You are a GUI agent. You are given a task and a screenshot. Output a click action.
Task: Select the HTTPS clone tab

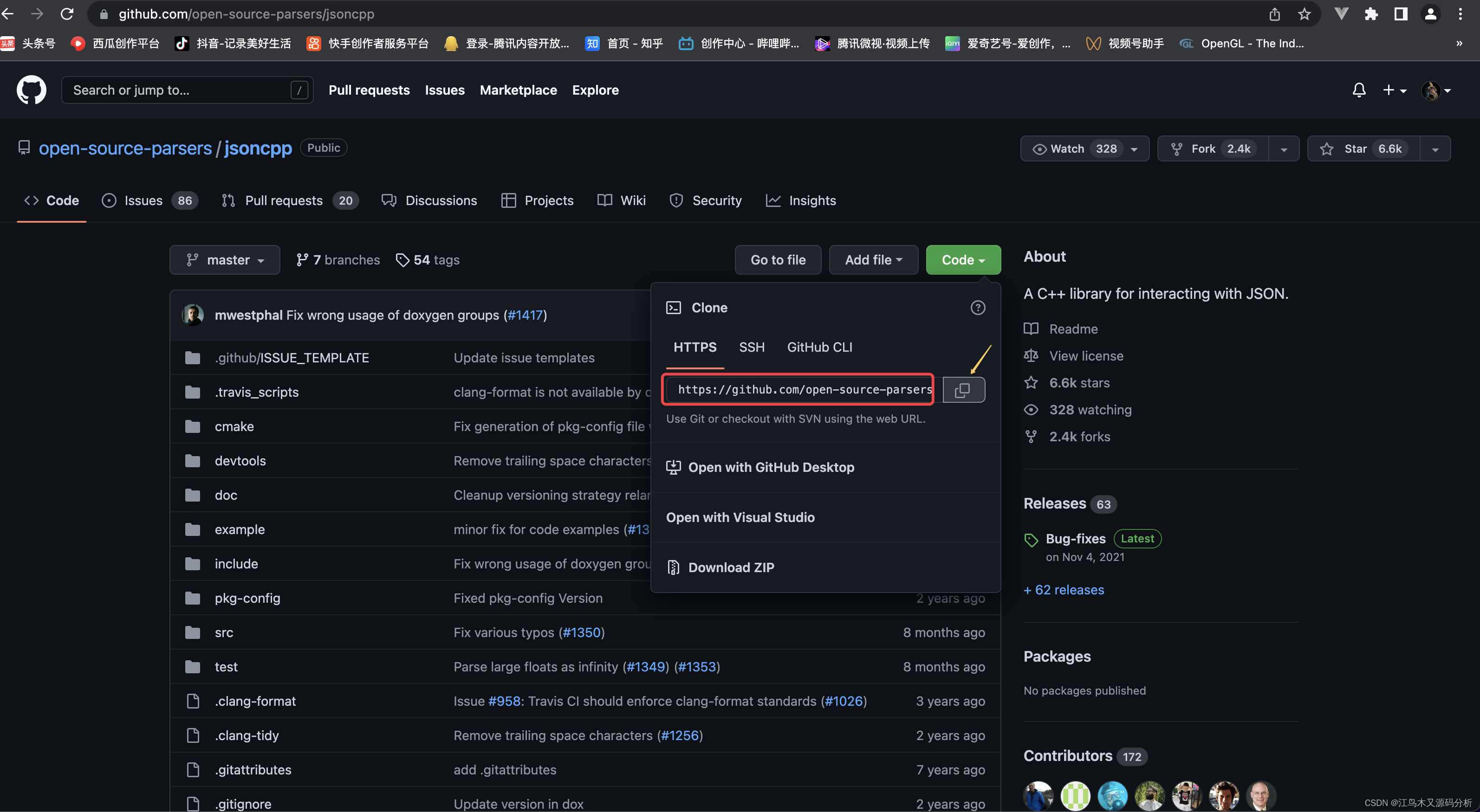tap(695, 348)
